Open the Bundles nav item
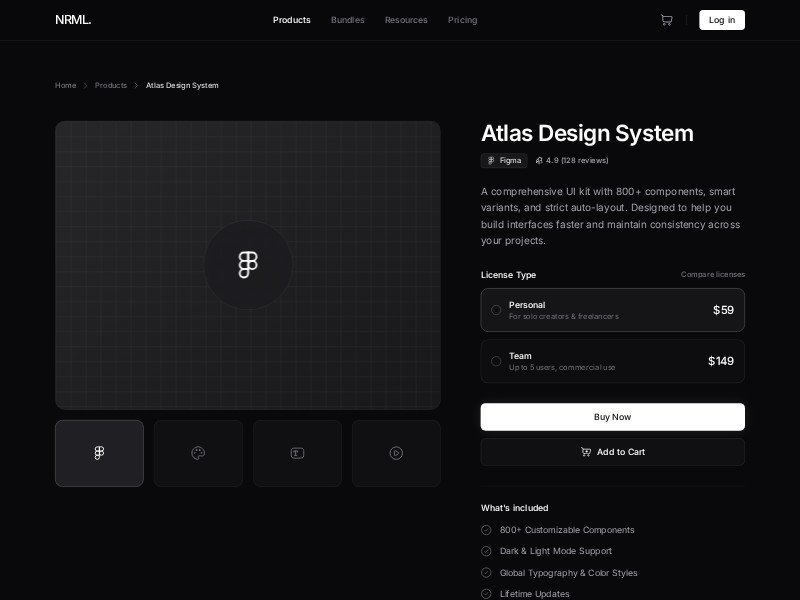Viewport: 800px width, 600px height. tap(347, 20)
